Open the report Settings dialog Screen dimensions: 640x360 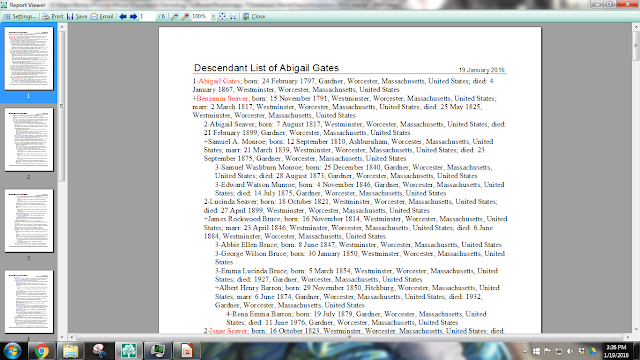tap(20, 16)
